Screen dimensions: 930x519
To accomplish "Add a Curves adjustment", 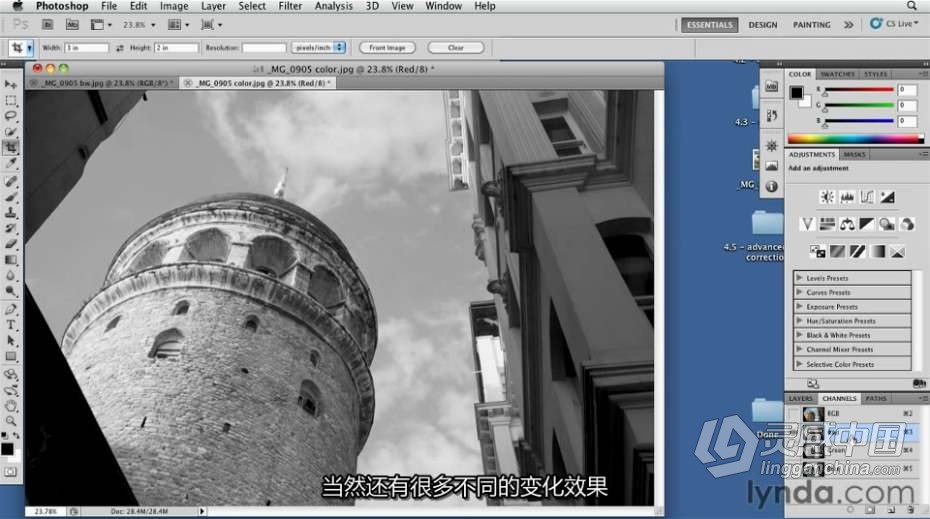I will [867, 197].
